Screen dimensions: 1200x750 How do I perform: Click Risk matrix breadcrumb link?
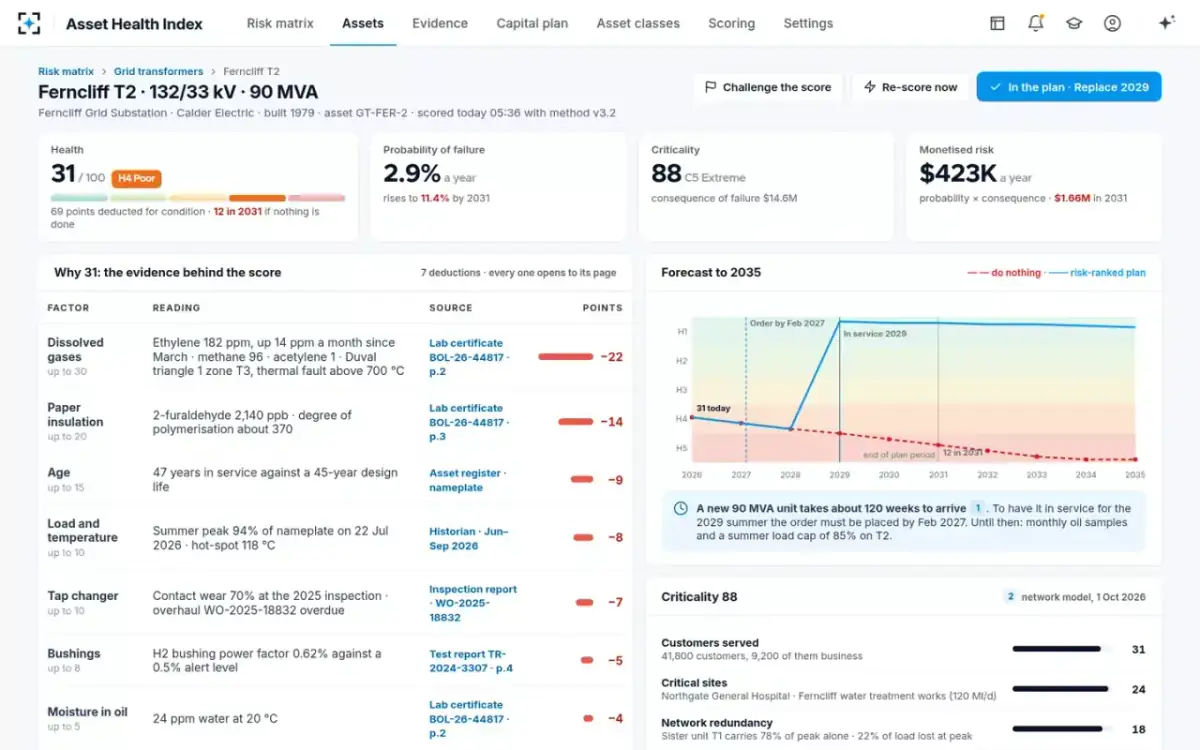click(66, 71)
